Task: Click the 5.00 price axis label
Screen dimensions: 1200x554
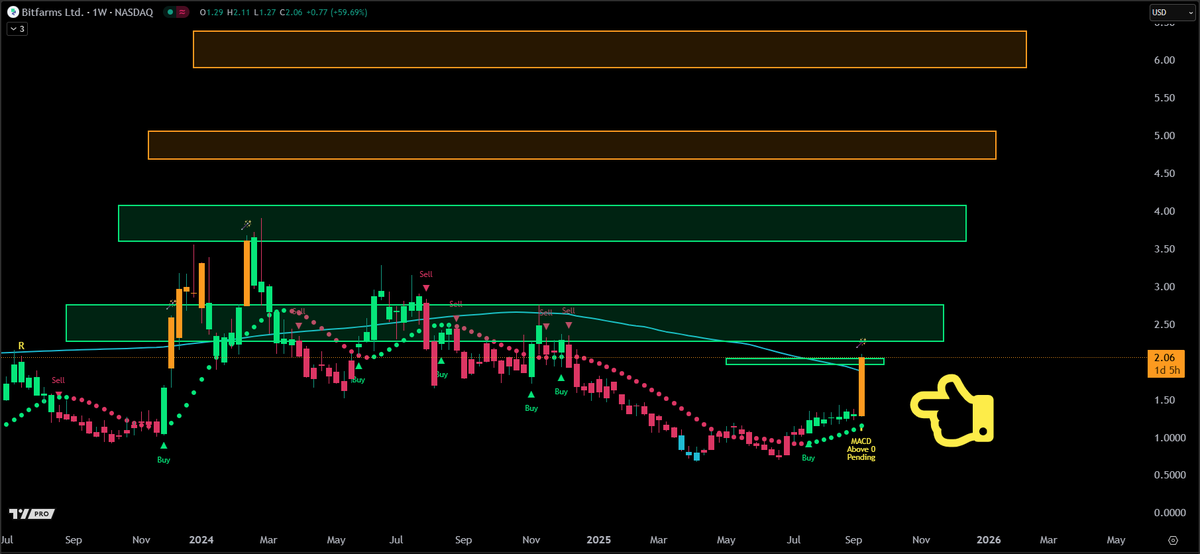Action: [x=1163, y=136]
